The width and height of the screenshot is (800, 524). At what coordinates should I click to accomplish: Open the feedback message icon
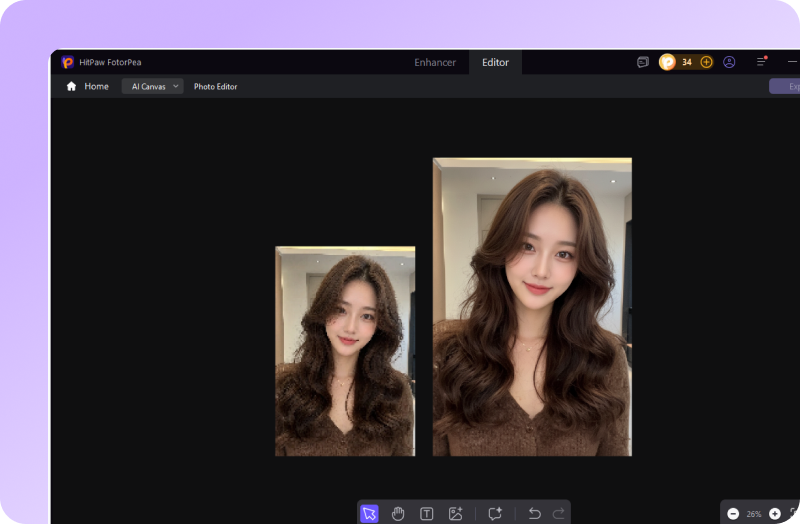coord(643,62)
